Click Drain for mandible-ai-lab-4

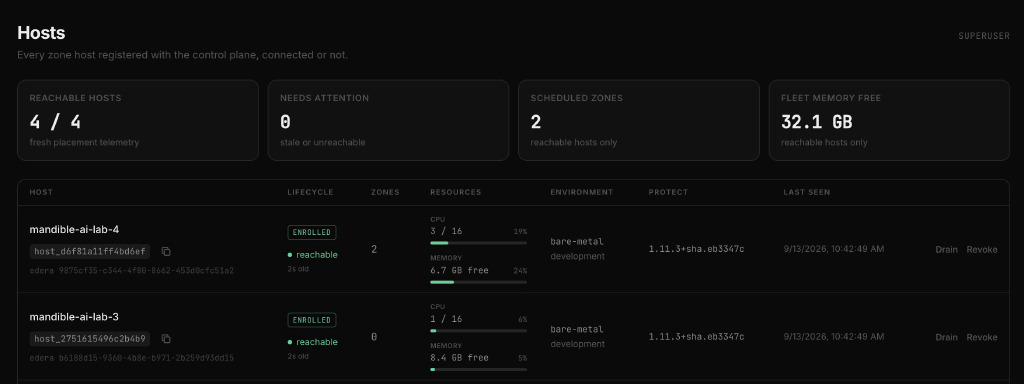pyautogui.click(x=946, y=249)
